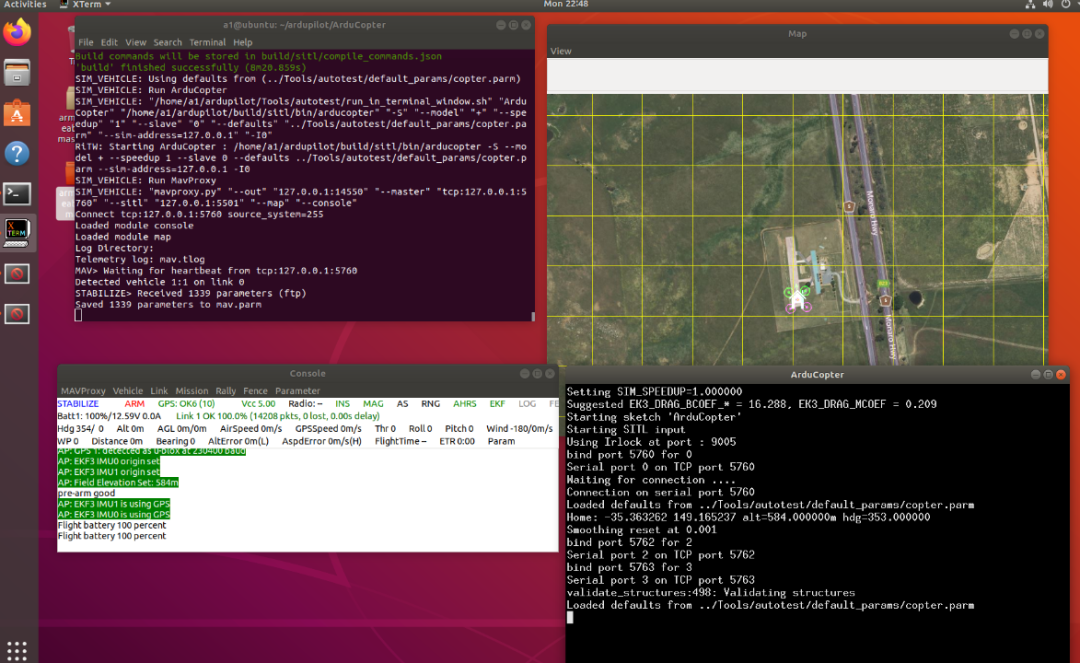Viewport: 1080px width, 663px height.
Task: Click the terminal window scrollbar
Action: point(532,317)
